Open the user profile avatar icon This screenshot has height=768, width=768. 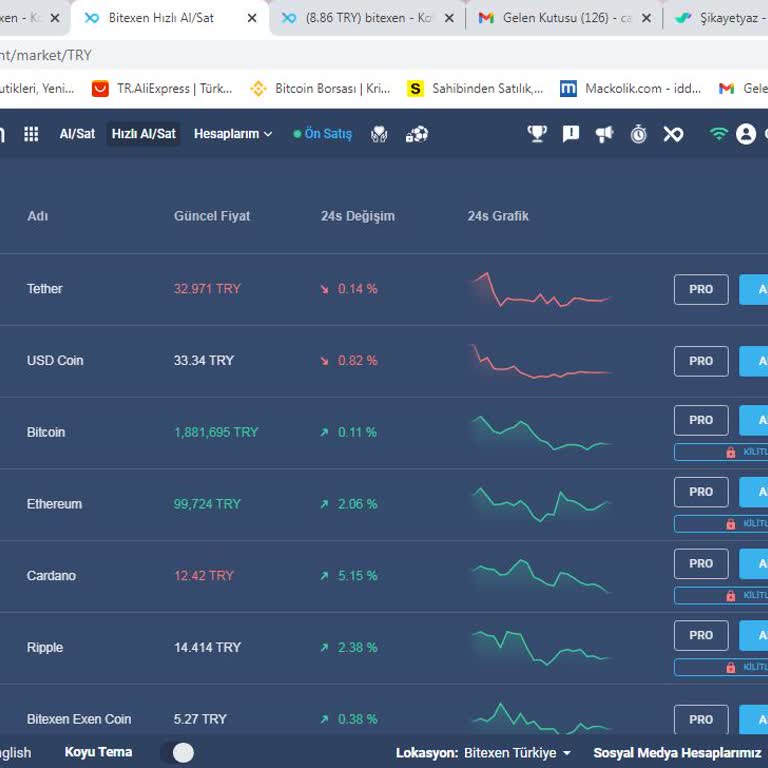tap(745, 134)
